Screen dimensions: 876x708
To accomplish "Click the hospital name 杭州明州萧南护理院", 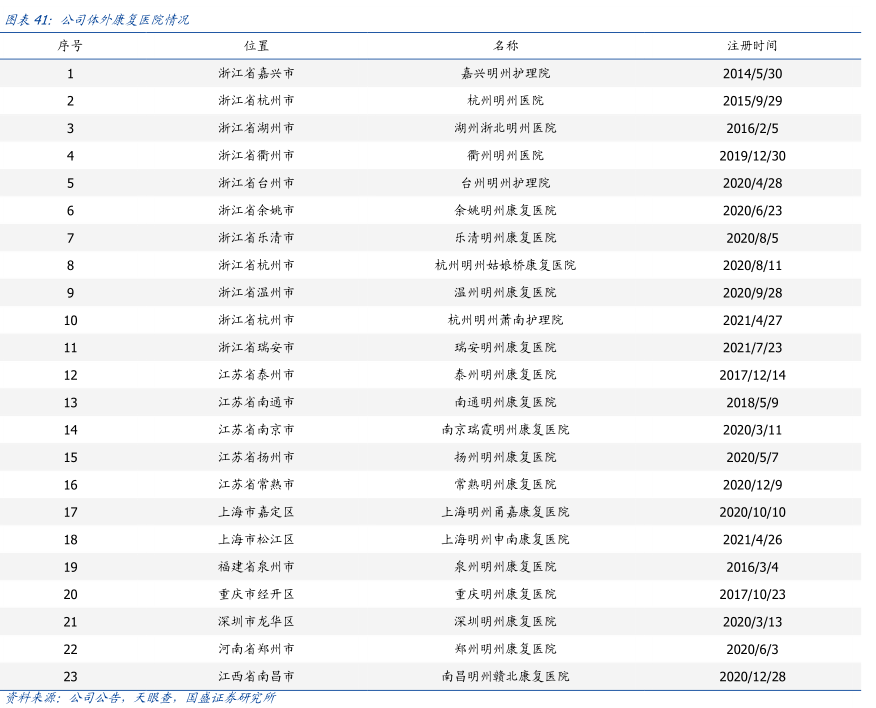I will (x=506, y=320).
